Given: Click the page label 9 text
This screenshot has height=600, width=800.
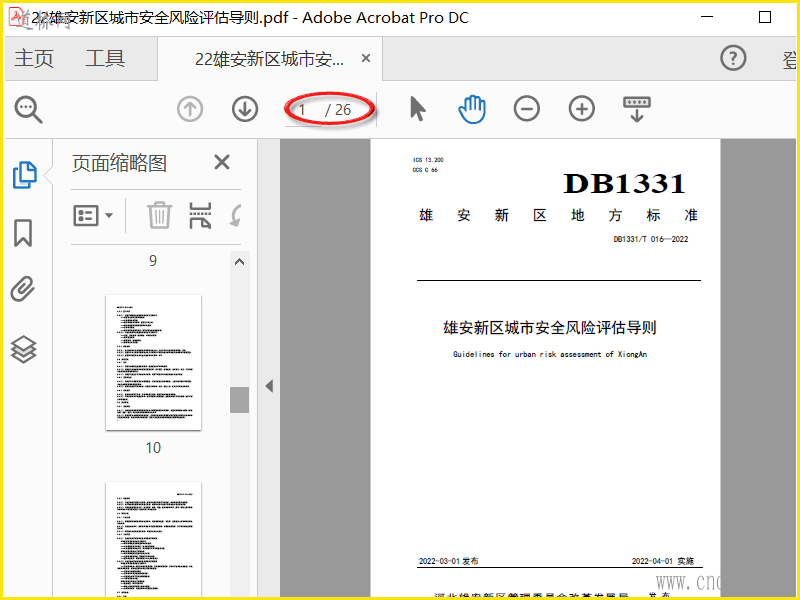Looking at the screenshot, I should (x=153, y=261).
